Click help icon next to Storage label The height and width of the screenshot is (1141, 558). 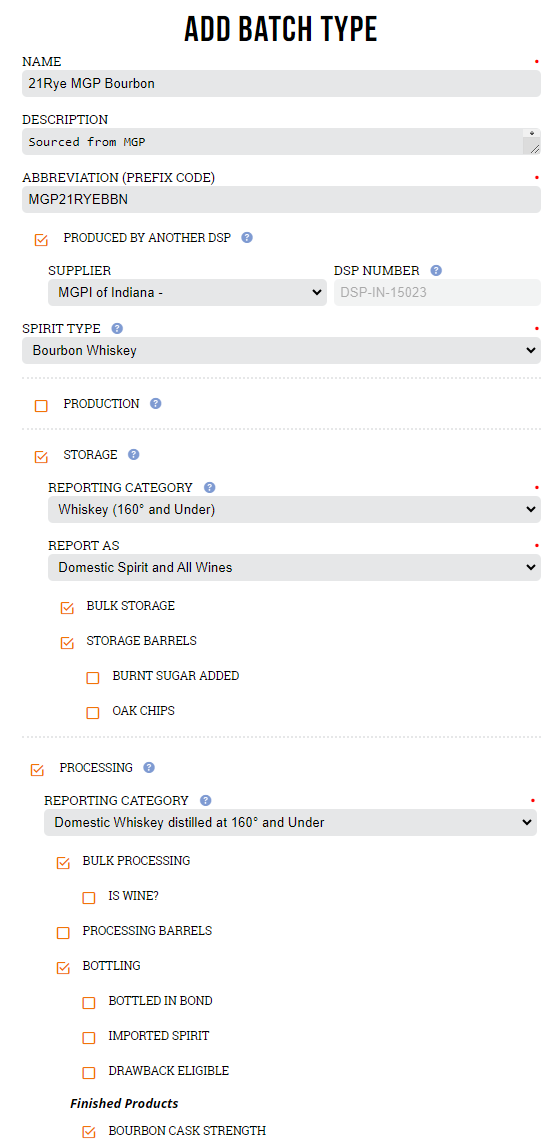click(133, 454)
